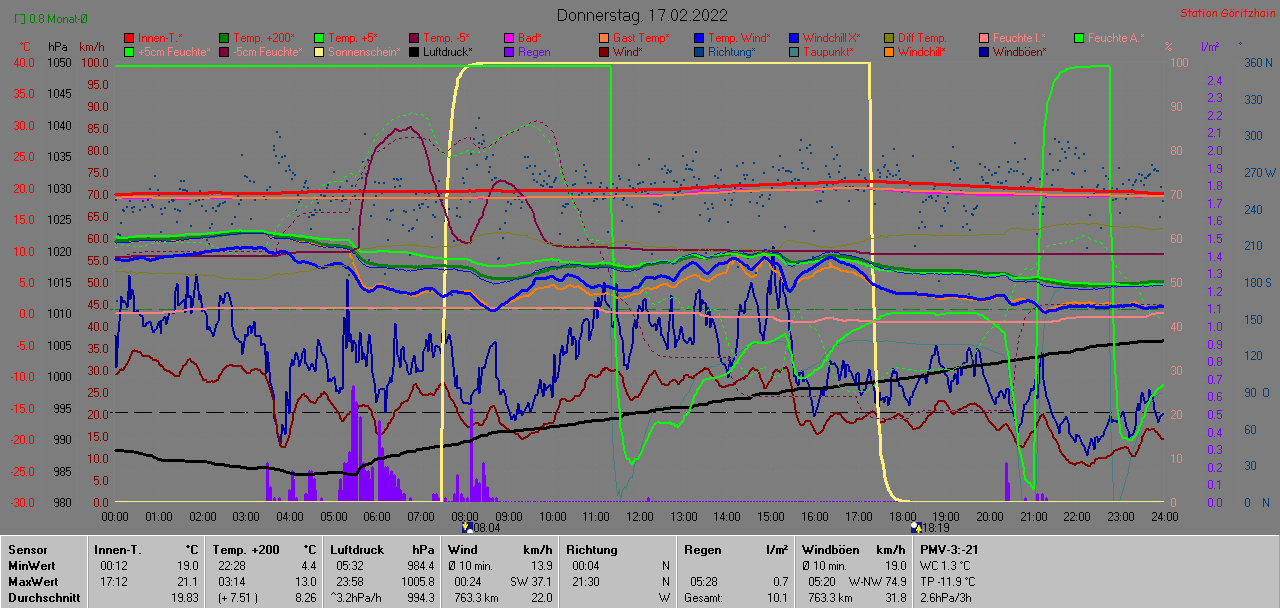The height and width of the screenshot is (608, 1280).
Task: Click the red Innen-T. legend swatch
Action: (129, 38)
